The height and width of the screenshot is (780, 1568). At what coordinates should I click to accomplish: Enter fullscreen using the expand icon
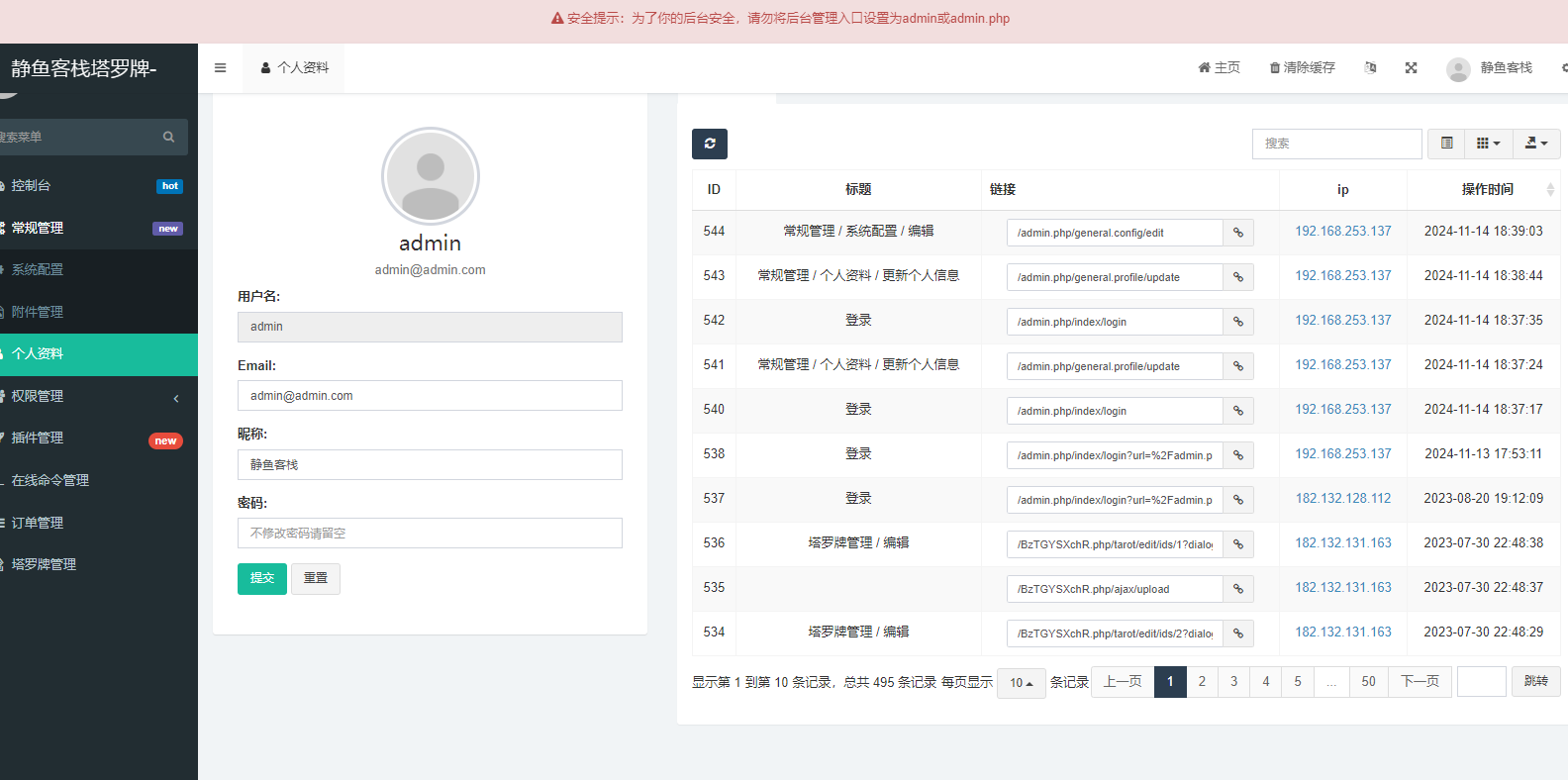coord(1411,68)
